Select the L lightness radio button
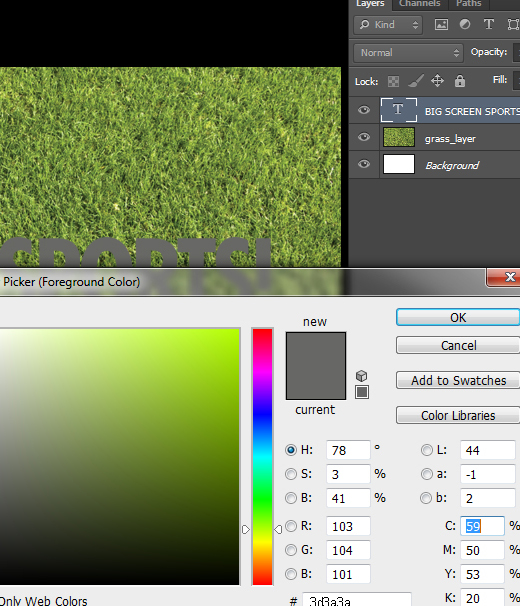This screenshot has width=520, height=606. coord(426,450)
